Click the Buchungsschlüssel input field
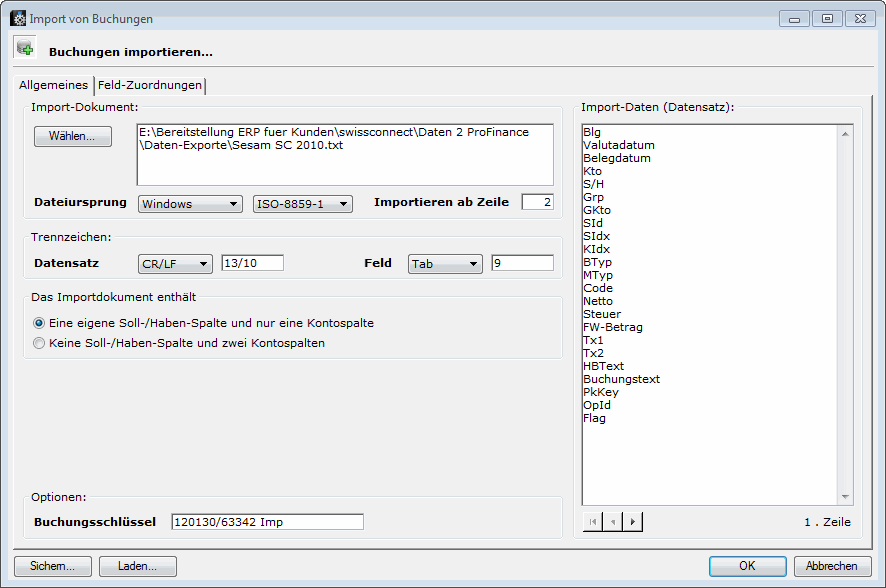The width and height of the screenshot is (886, 588). pos(267,522)
